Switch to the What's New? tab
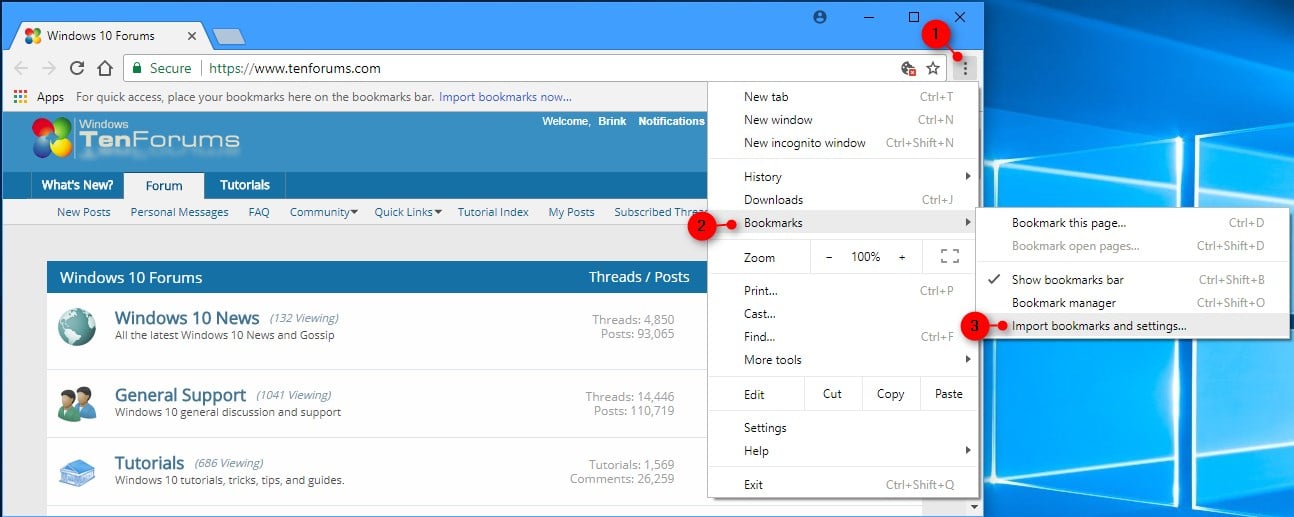Image resolution: width=1294 pixels, height=517 pixels. pyautogui.click(x=77, y=185)
